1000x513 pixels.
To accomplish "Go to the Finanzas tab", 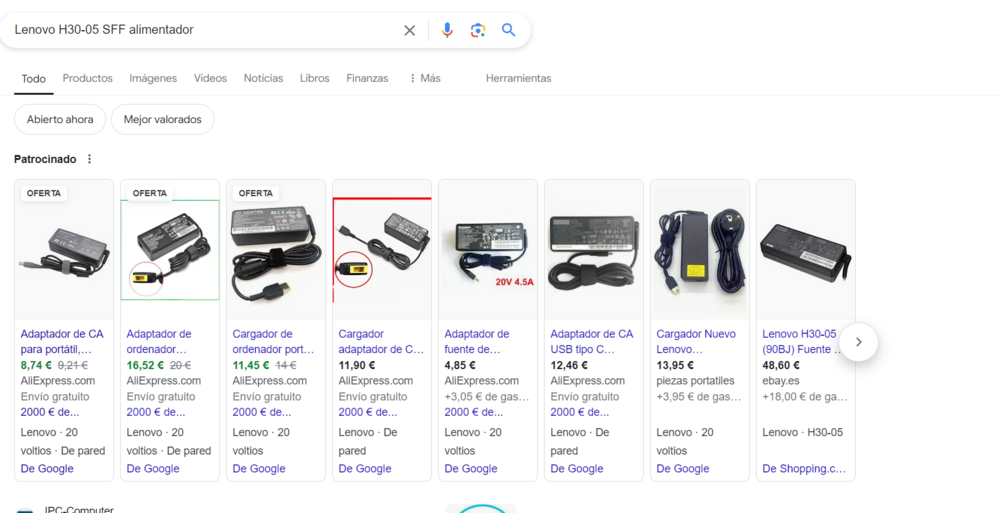I will pyautogui.click(x=367, y=78).
